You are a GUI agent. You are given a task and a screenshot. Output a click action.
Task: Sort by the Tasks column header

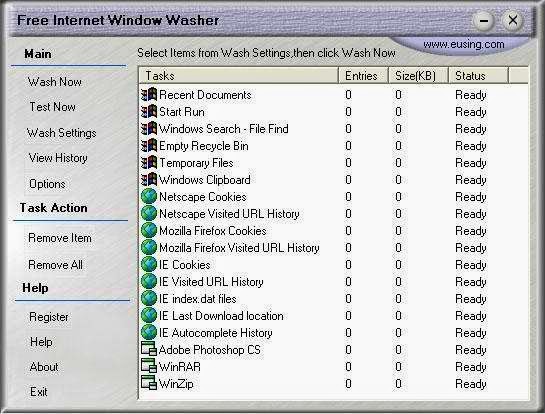click(239, 75)
